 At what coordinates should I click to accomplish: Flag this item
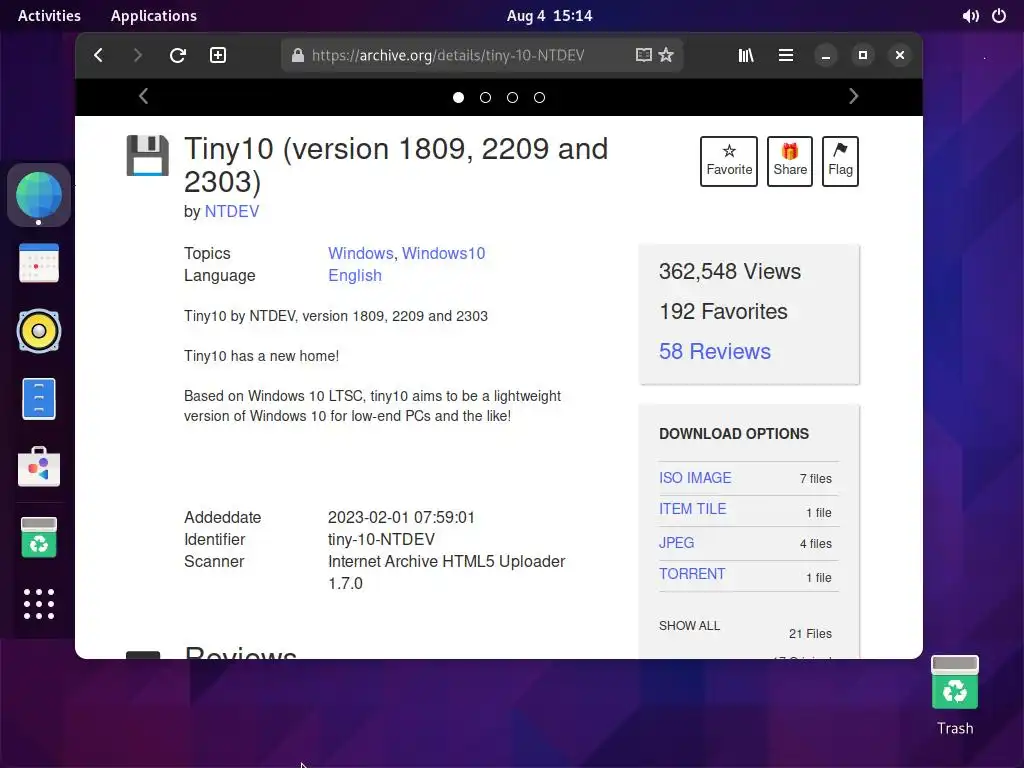[x=840, y=161]
